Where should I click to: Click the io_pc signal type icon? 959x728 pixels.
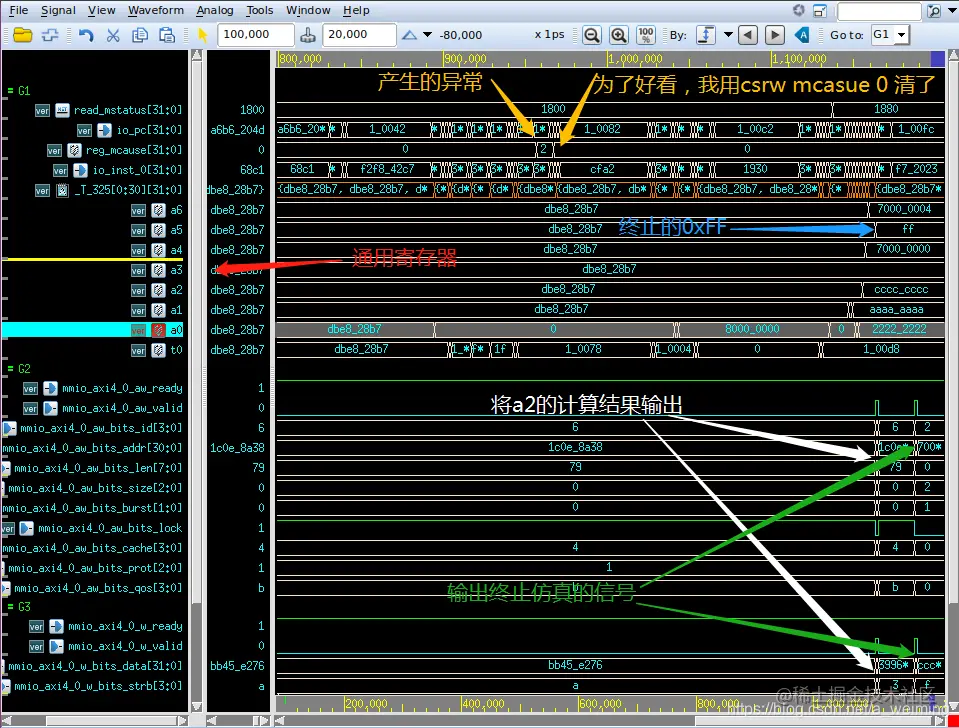pyautogui.click(x=104, y=130)
